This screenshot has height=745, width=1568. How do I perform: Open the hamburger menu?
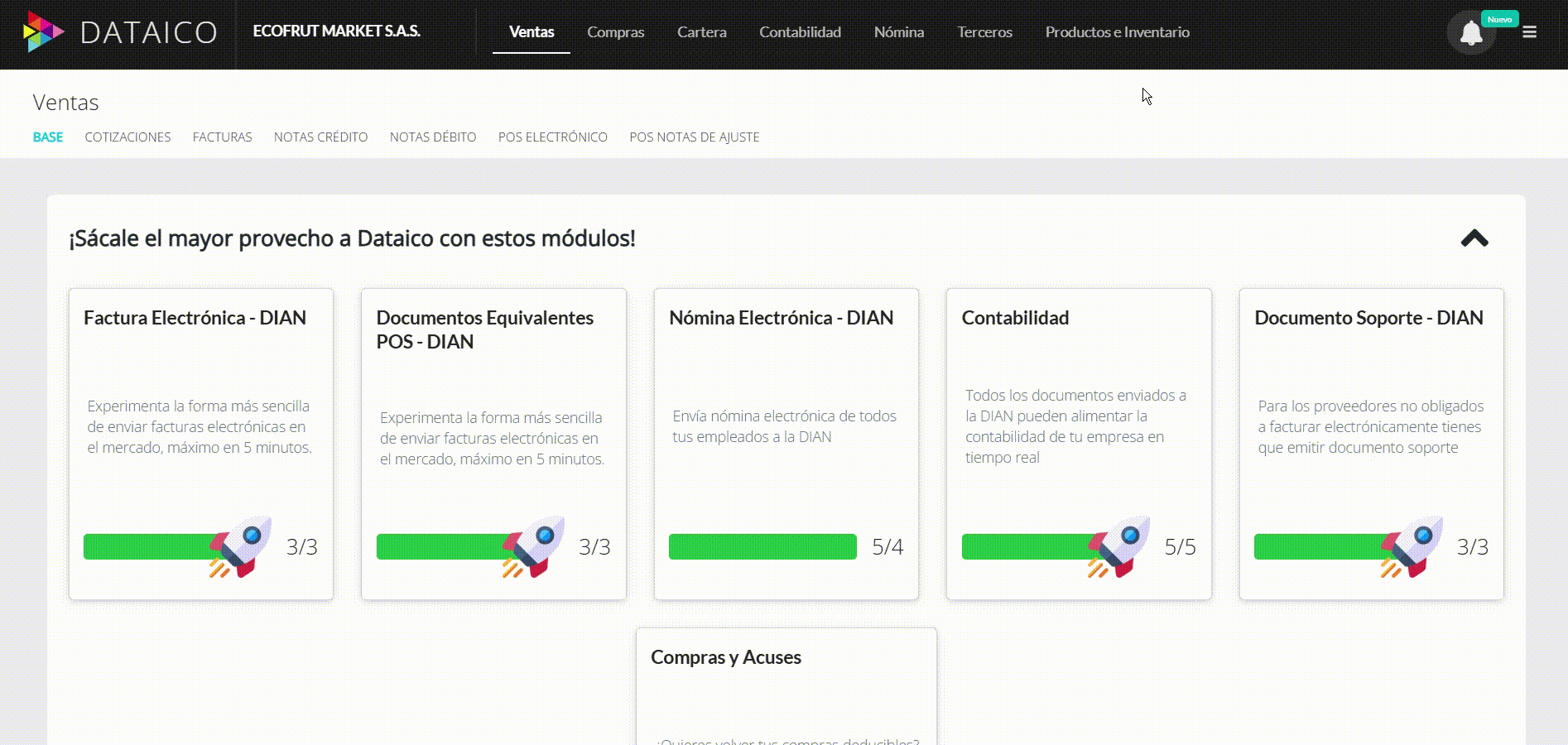pyautogui.click(x=1529, y=31)
